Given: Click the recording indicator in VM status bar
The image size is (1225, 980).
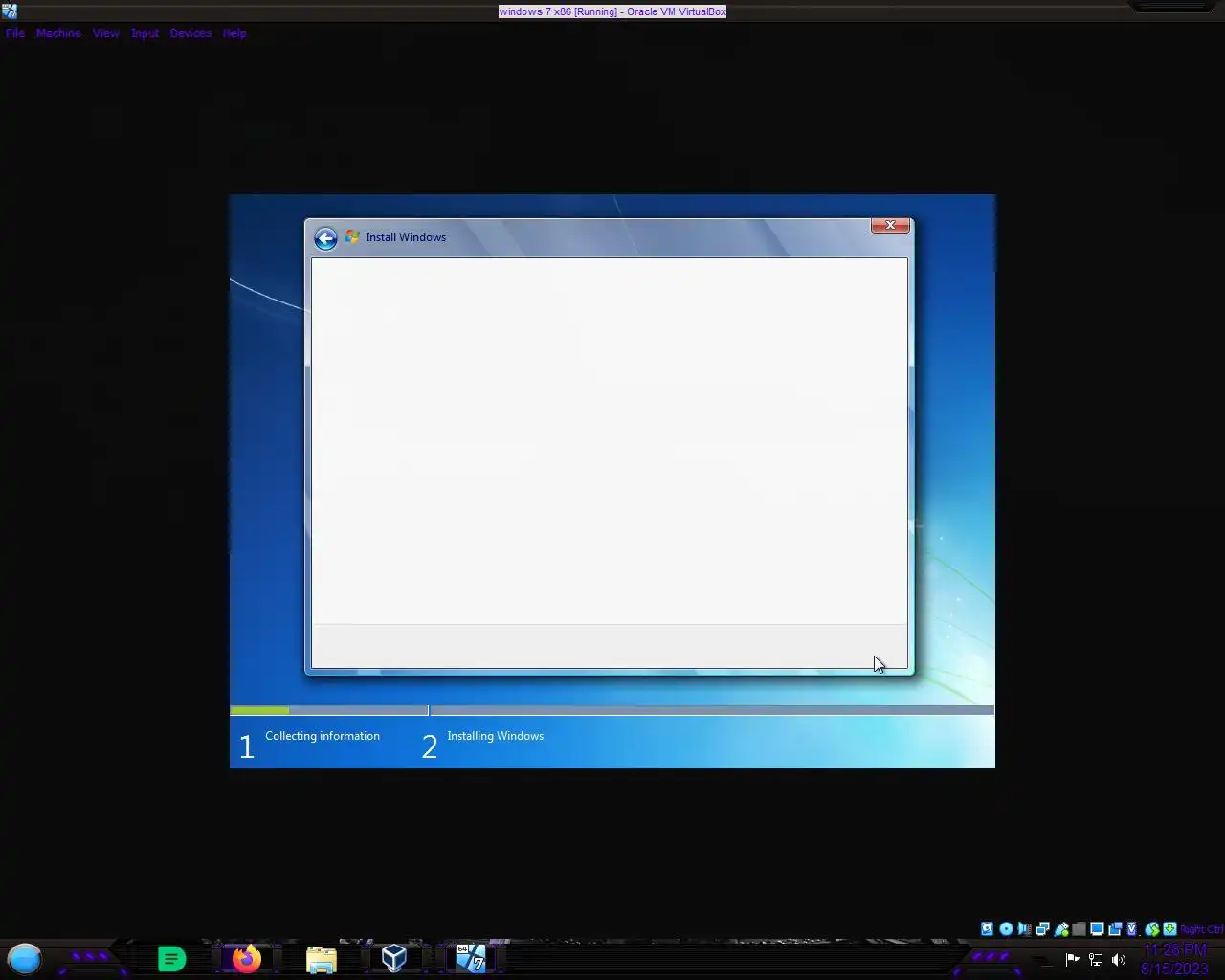Looking at the screenshot, I should click(x=1115, y=928).
